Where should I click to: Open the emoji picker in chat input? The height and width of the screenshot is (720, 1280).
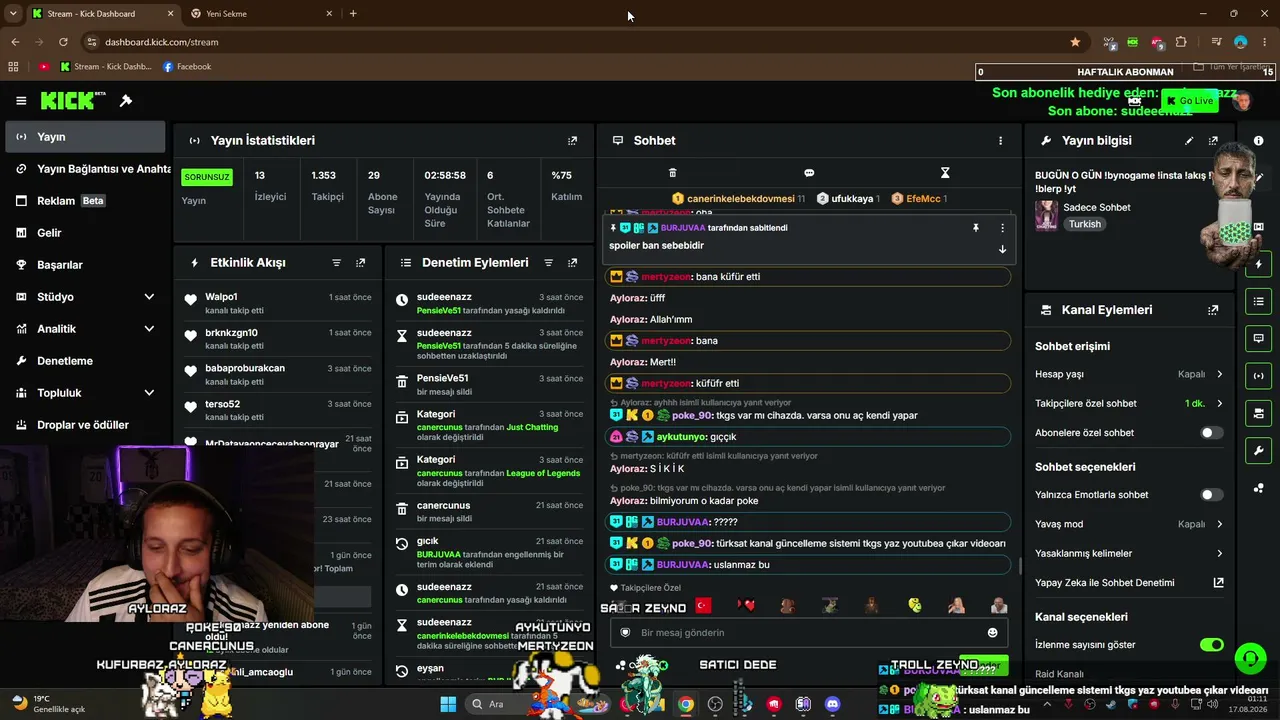(x=992, y=632)
